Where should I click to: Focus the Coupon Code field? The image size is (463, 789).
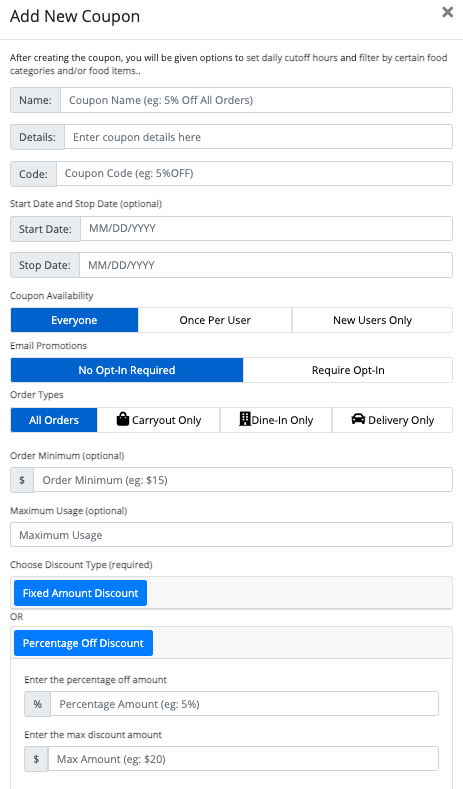click(x=254, y=174)
